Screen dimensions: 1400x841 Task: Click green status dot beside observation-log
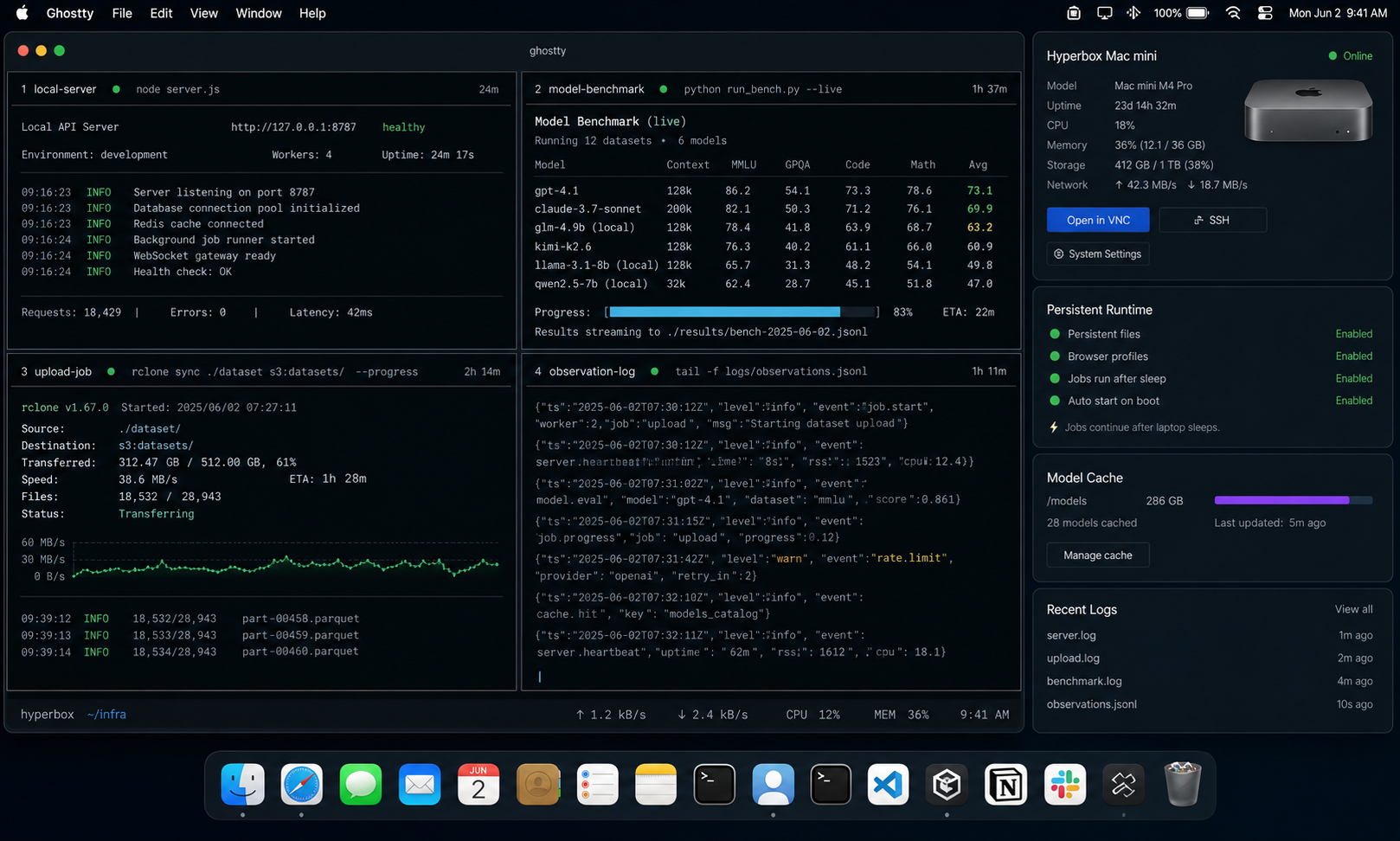[654, 371]
